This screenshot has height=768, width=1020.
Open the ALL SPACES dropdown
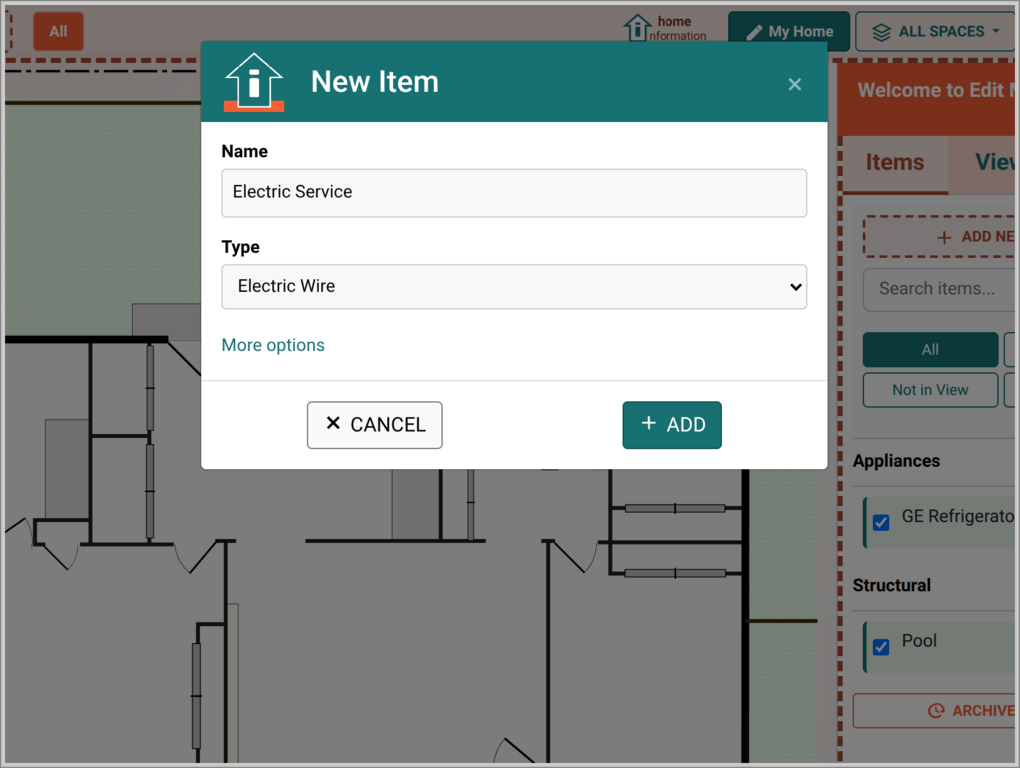935,31
